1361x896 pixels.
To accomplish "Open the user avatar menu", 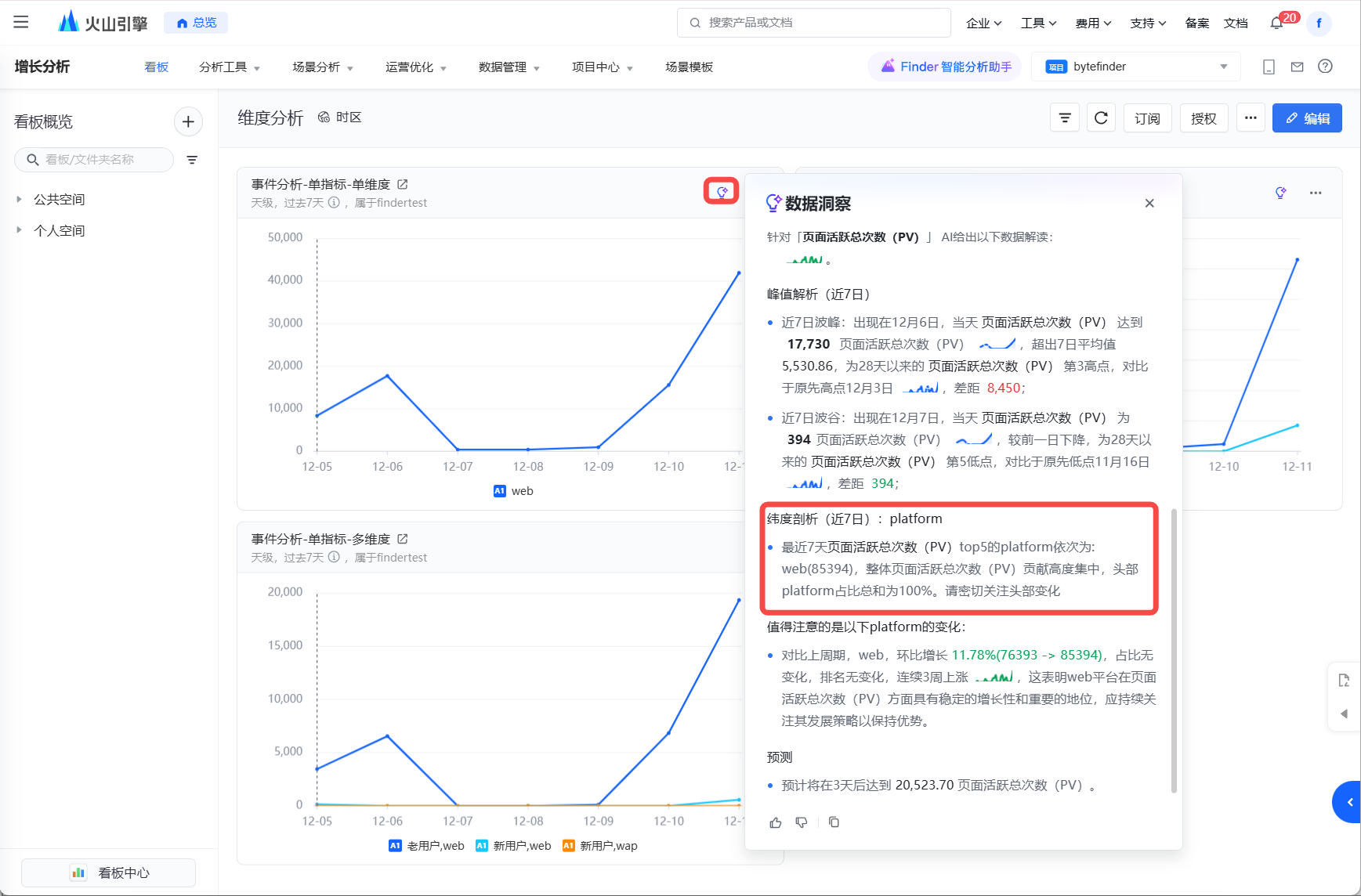I will coord(1319,23).
